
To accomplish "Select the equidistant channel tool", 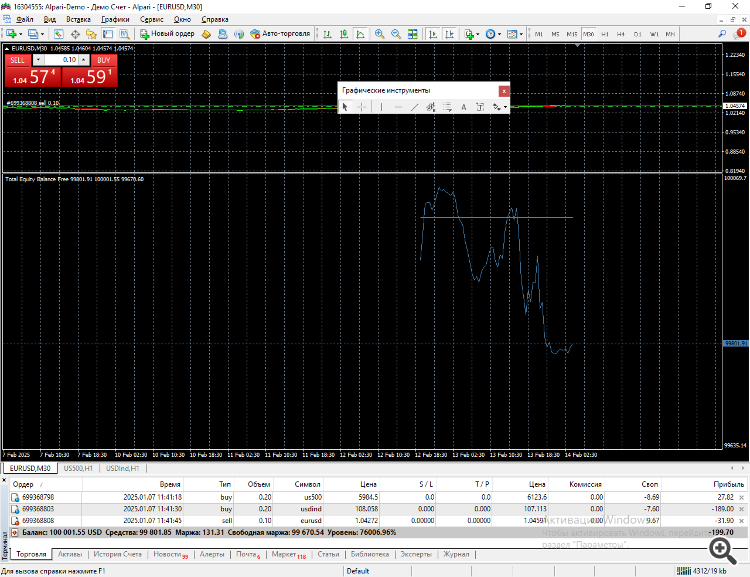I will (430, 107).
